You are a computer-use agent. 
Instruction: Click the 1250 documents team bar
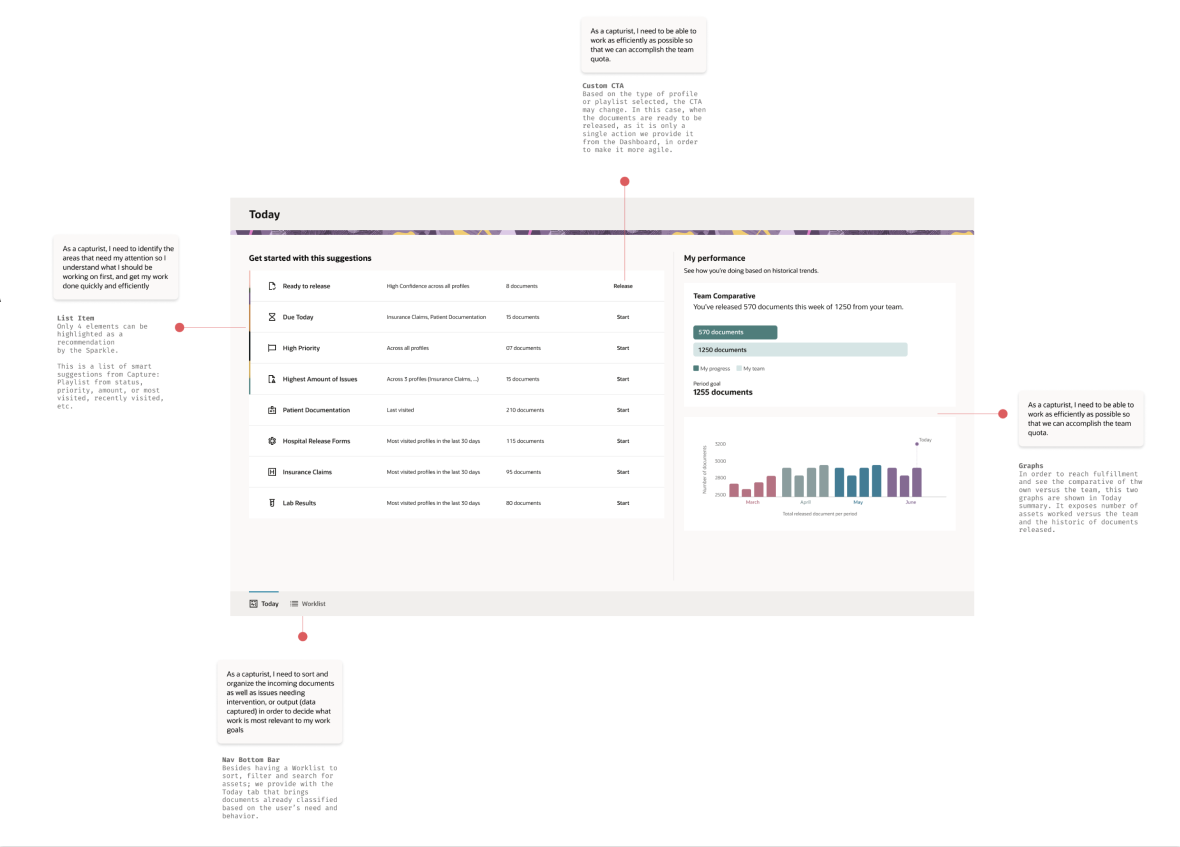coord(800,350)
